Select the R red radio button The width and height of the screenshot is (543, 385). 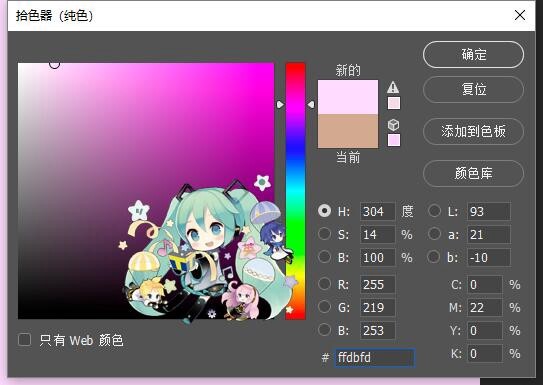(x=324, y=284)
